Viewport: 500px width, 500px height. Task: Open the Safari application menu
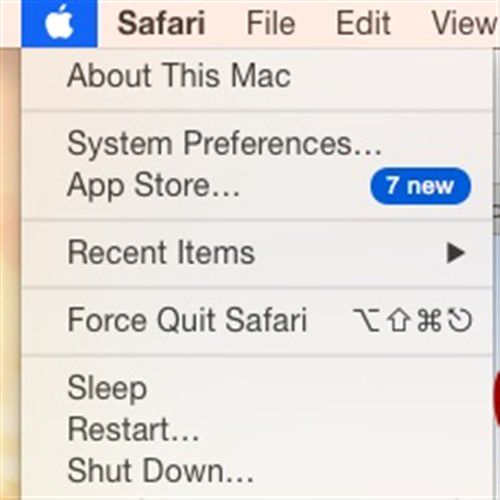tap(161, 23)
